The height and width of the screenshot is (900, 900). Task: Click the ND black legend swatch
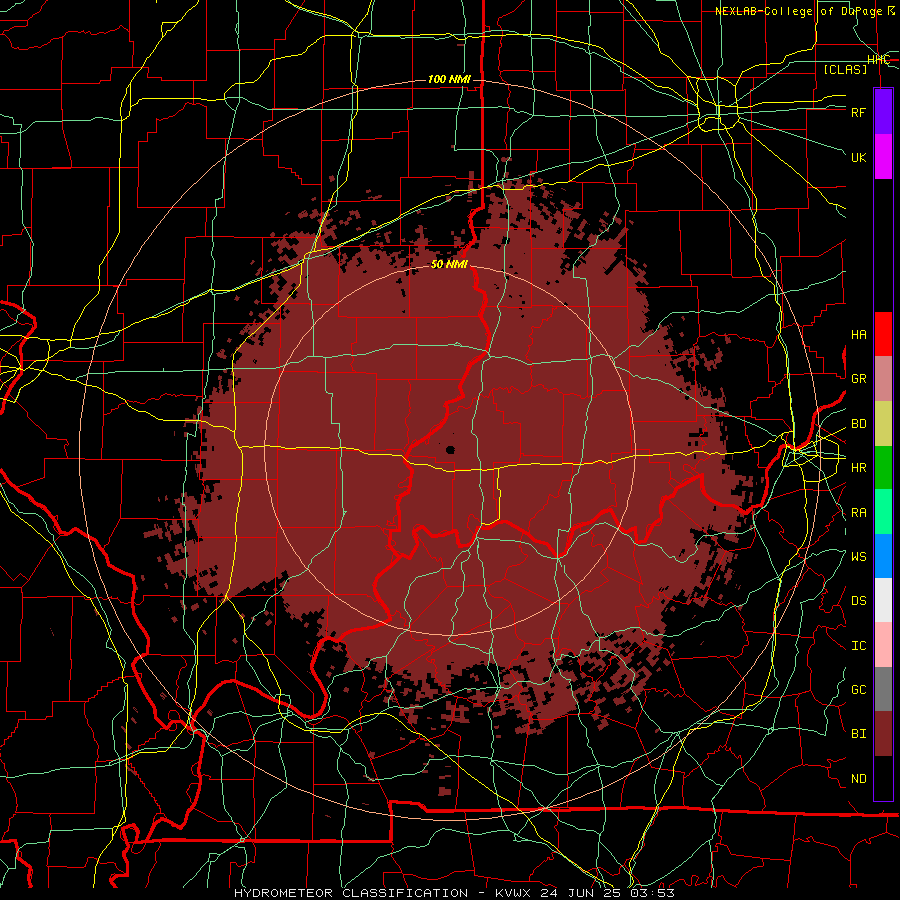[x=883, y=778]
